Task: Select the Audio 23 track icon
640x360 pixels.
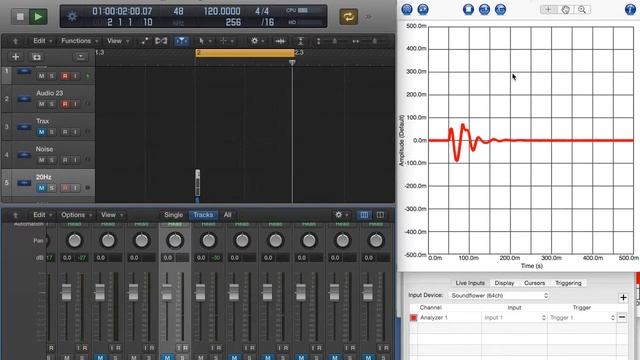Action: (24, 99)
